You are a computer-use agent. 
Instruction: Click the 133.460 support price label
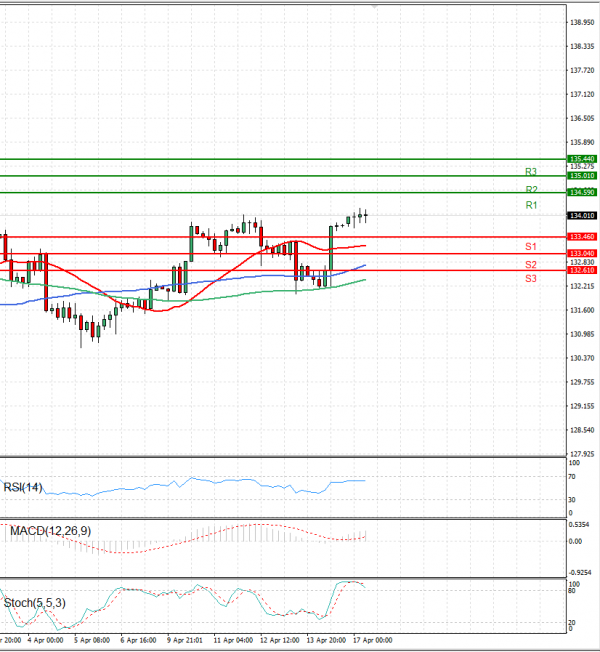point(582,237)
